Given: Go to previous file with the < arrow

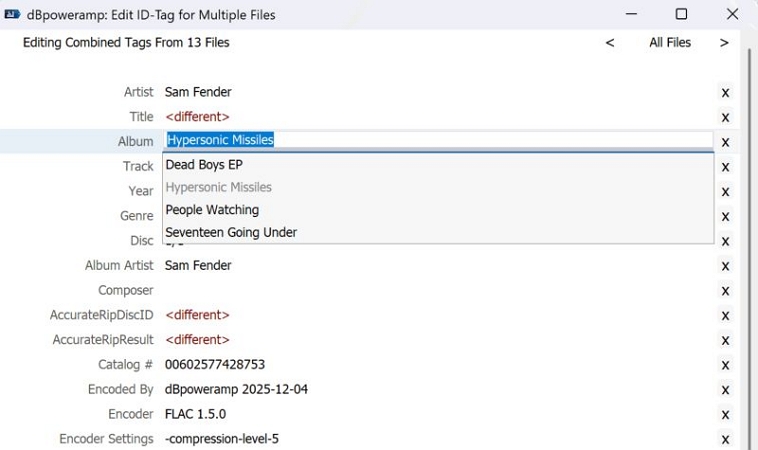Looking at the screenshot, I should coord(610,43).
